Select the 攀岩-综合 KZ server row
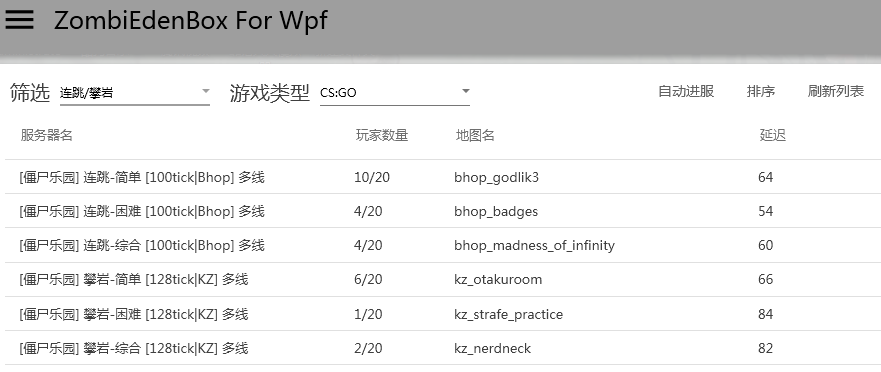Screen dimensions: 881x372 (x=443, y=348)
